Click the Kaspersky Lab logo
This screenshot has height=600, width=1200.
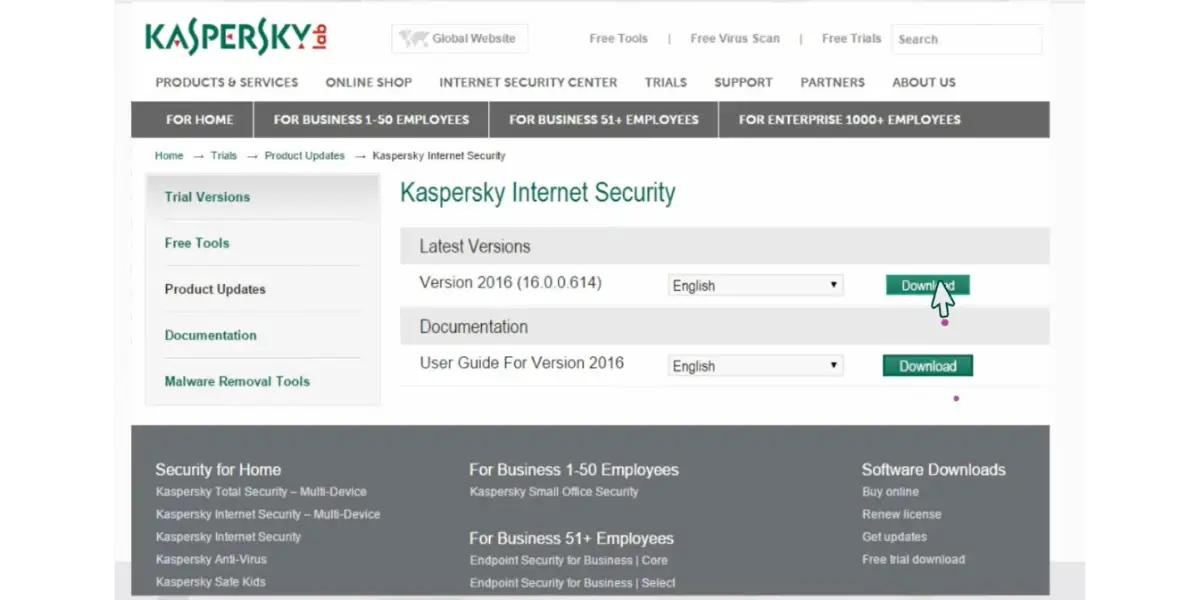point(236,37)
